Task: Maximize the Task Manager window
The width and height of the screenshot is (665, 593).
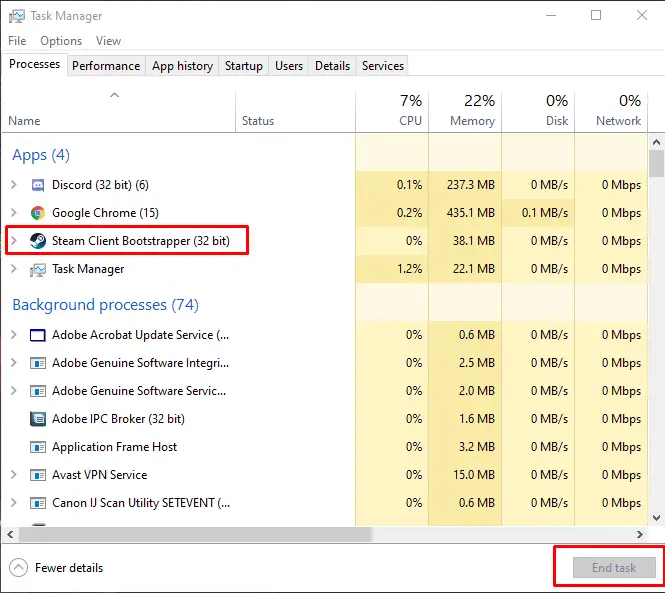Action: pyautogui.click(x=596, y=15)
